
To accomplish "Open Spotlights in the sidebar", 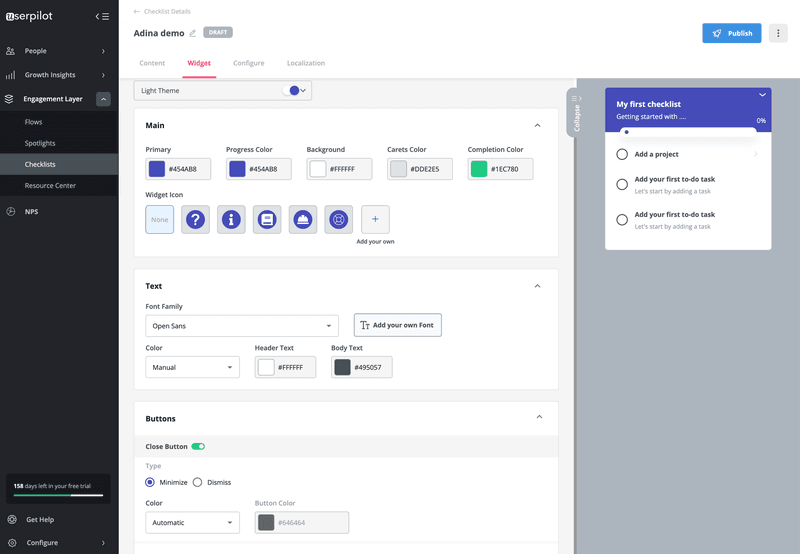I will coord(40,143).
